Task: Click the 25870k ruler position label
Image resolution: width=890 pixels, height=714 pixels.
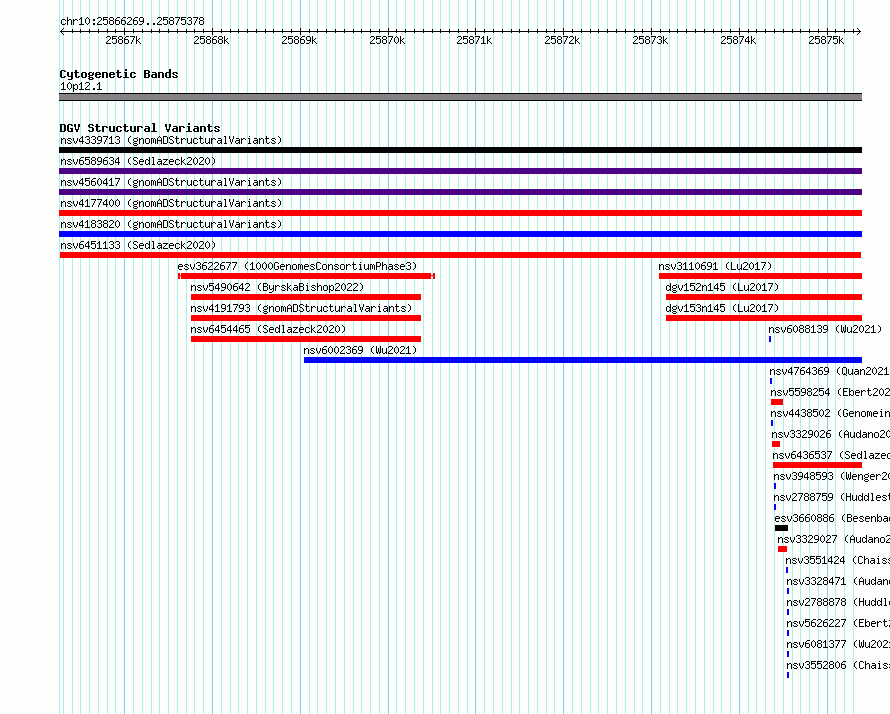Action: point(387,40)
